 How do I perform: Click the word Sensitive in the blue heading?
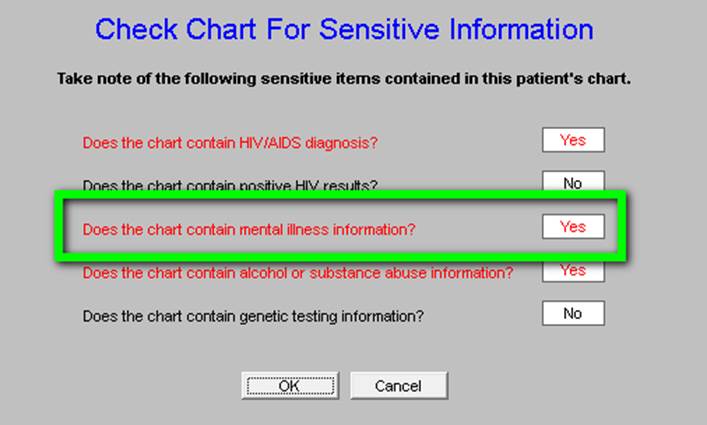tap(379, 29)
